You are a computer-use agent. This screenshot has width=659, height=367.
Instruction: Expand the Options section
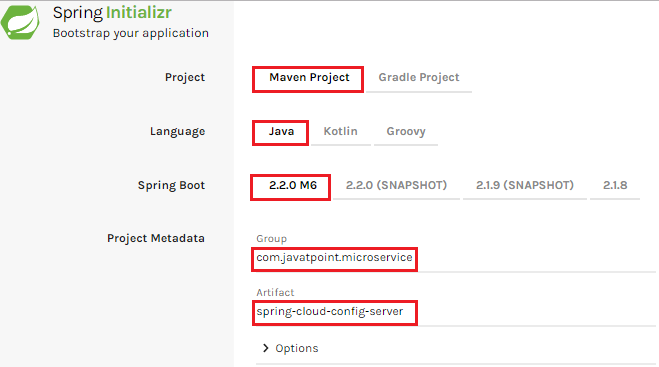pos(296,348)
